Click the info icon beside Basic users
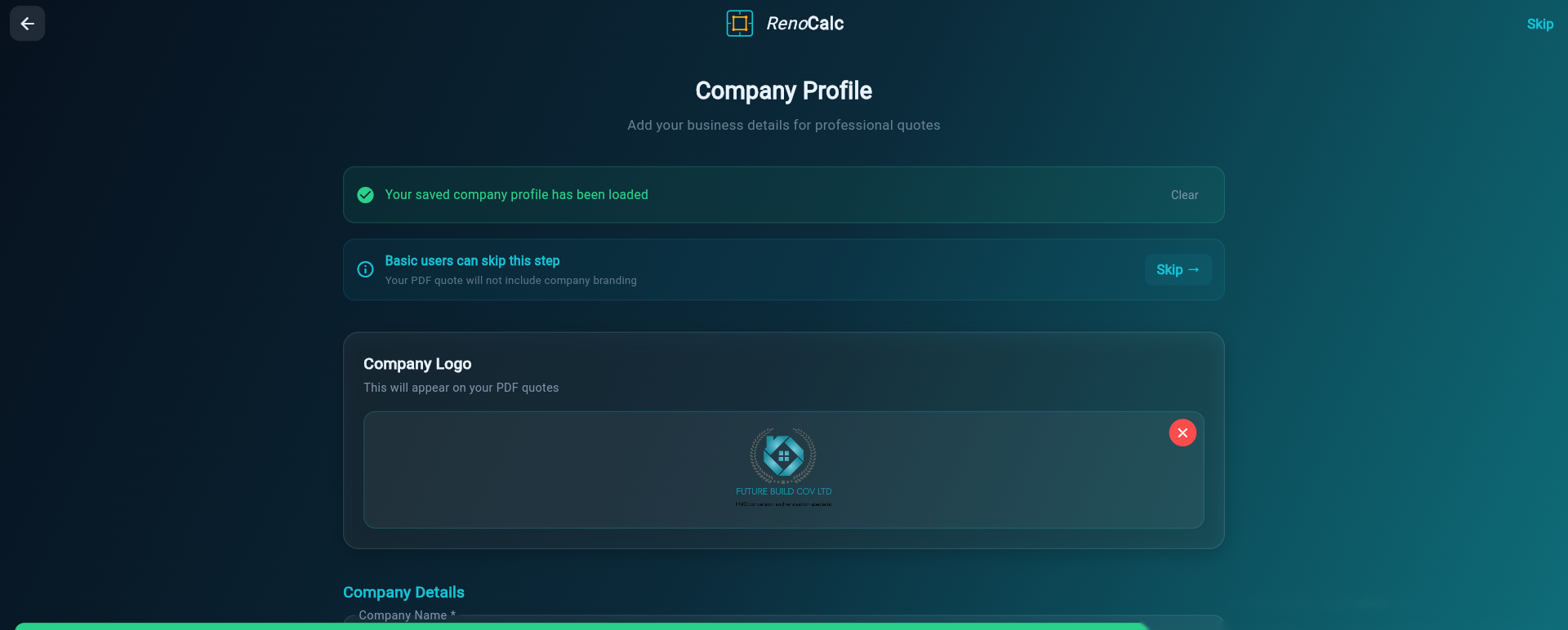Viewport: 1568px width, 630px height. tap(366, 269)
